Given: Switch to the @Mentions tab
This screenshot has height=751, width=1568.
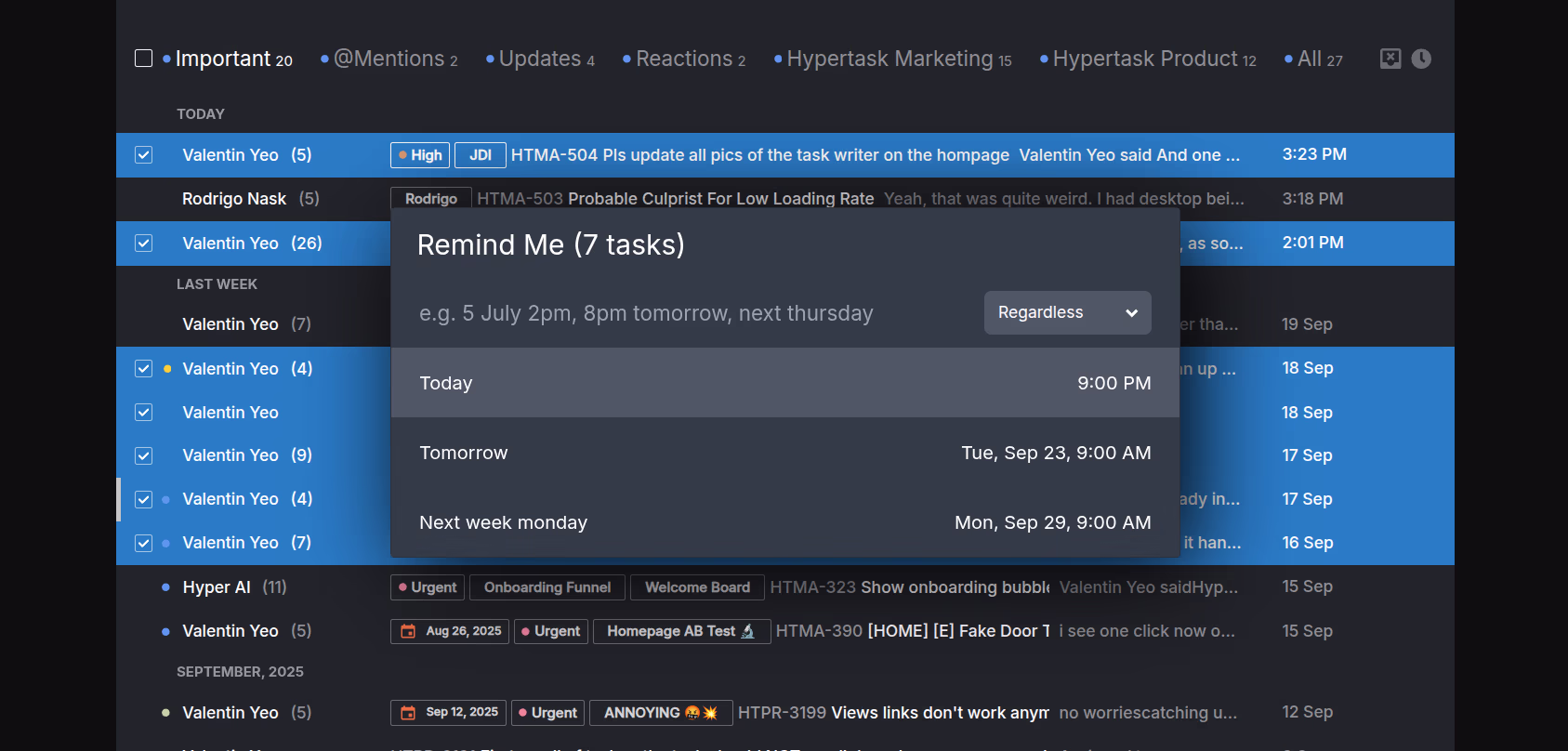Looking at the screenshot, I should [x=389, y=59].
